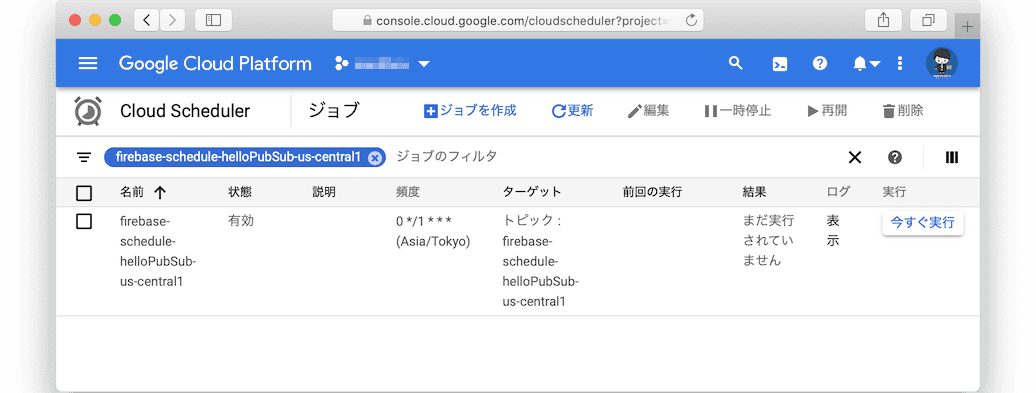Open the three-dot settings menu in header
The height and width of the screenshot is (393, 1036).
899,63
